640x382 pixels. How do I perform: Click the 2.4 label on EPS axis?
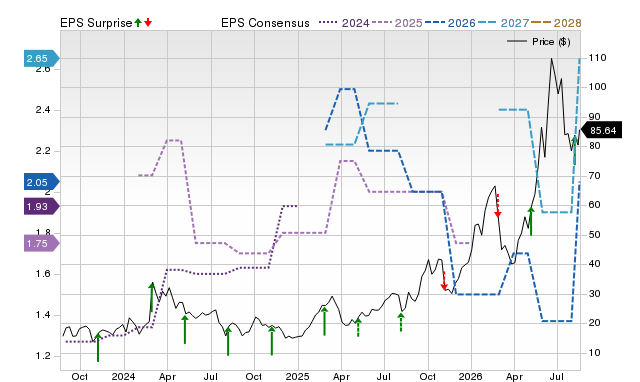[43, 110]
